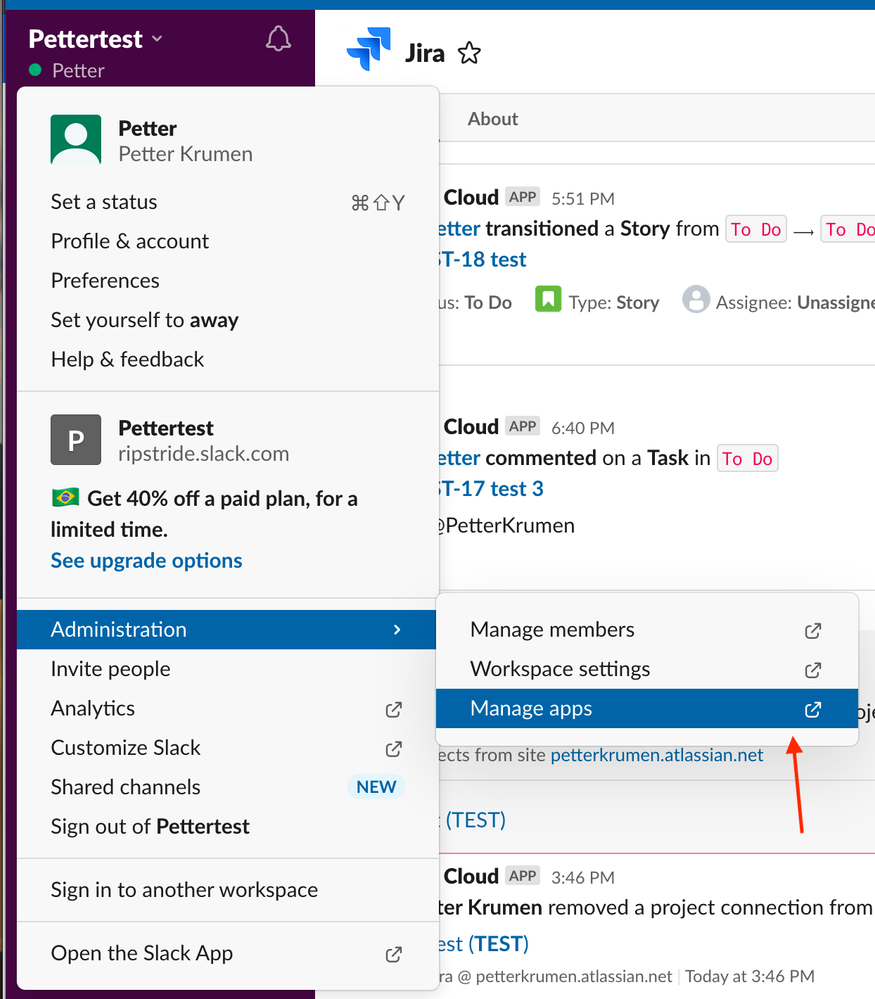
Task: Select Manage members in submenu
Action: coord(647,630)
